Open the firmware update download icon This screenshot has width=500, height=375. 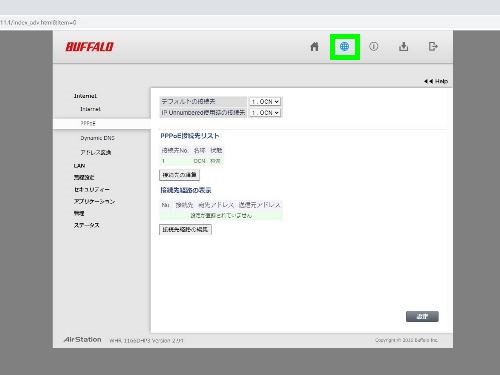[x=403, y=47]
